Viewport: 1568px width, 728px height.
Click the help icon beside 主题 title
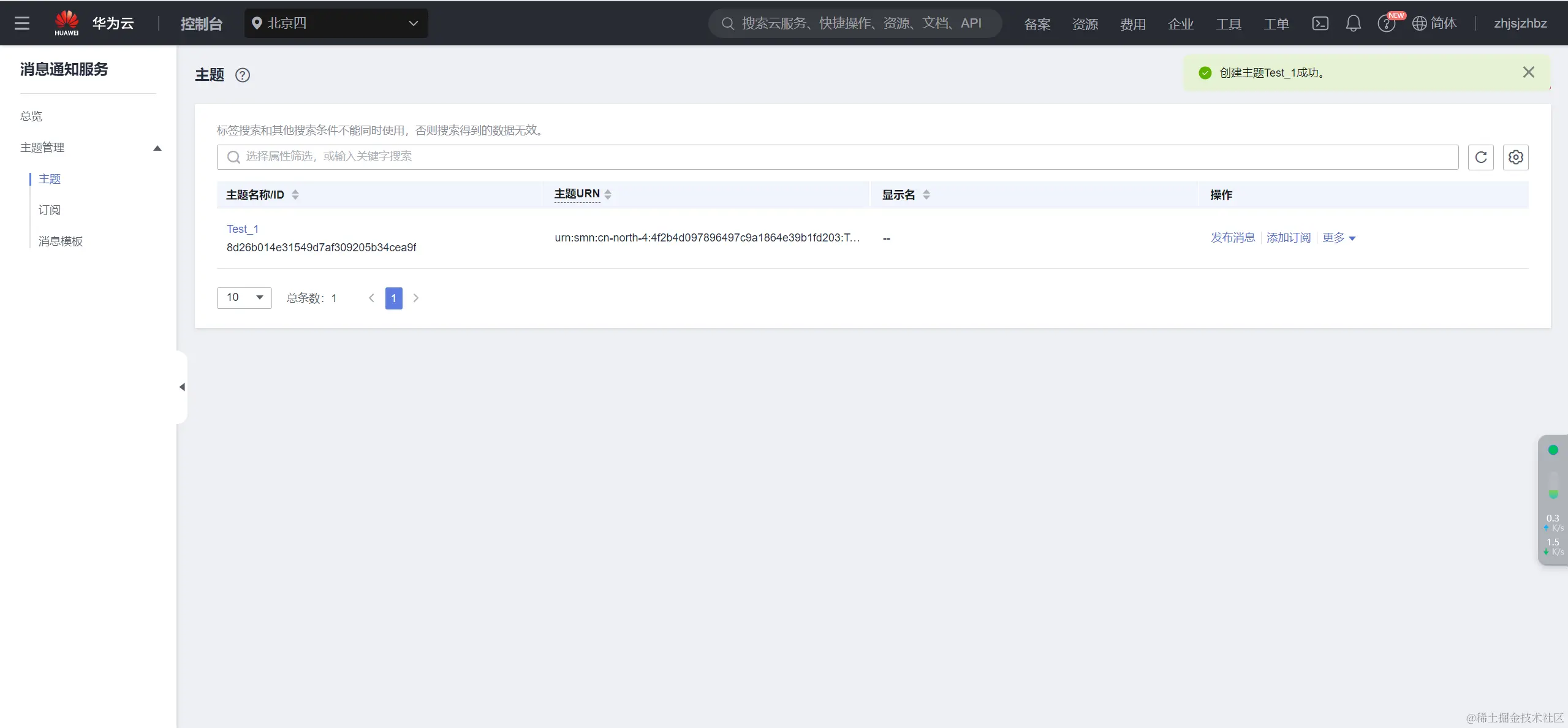coord(243,75)
